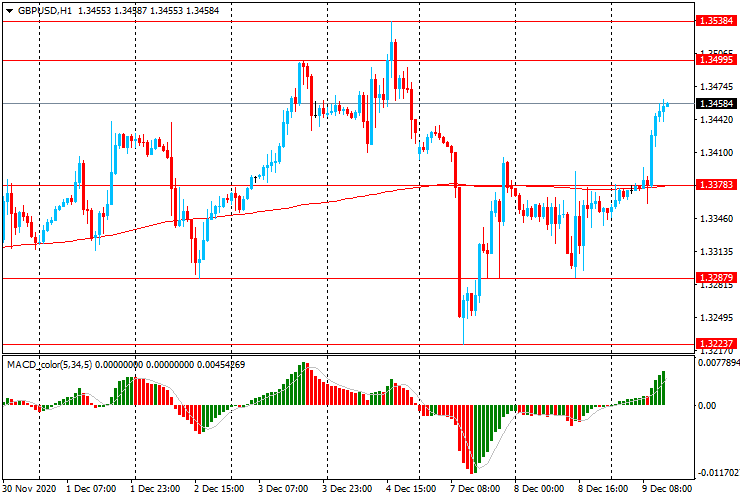Image resolution: width=740 pixels, height=500 pixels.
Task: Click the 1.33460 price scale value
Action: click(x=717, y=219)
